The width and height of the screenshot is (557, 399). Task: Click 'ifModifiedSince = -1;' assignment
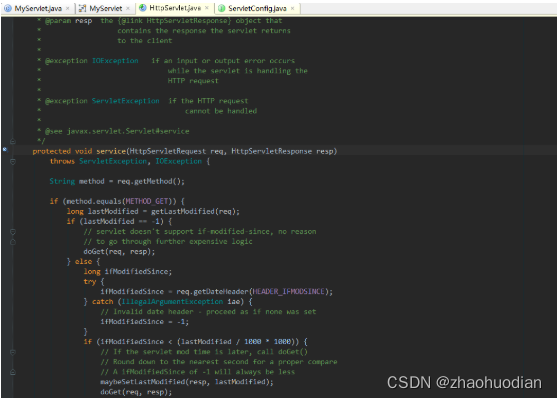coord(145,322)
